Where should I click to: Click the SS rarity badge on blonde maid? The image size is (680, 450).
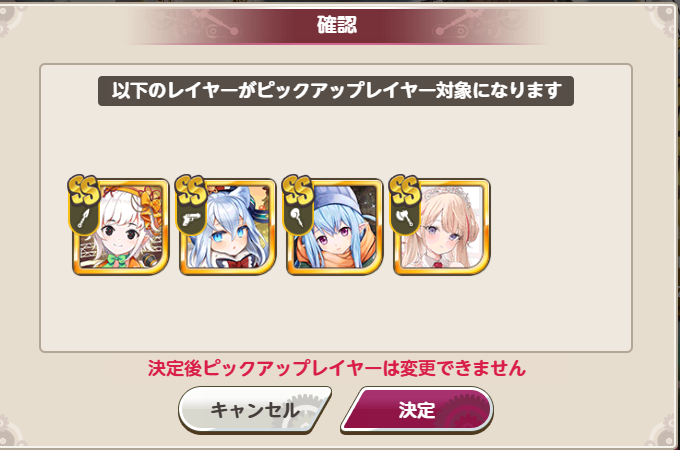tap(405, 190)
